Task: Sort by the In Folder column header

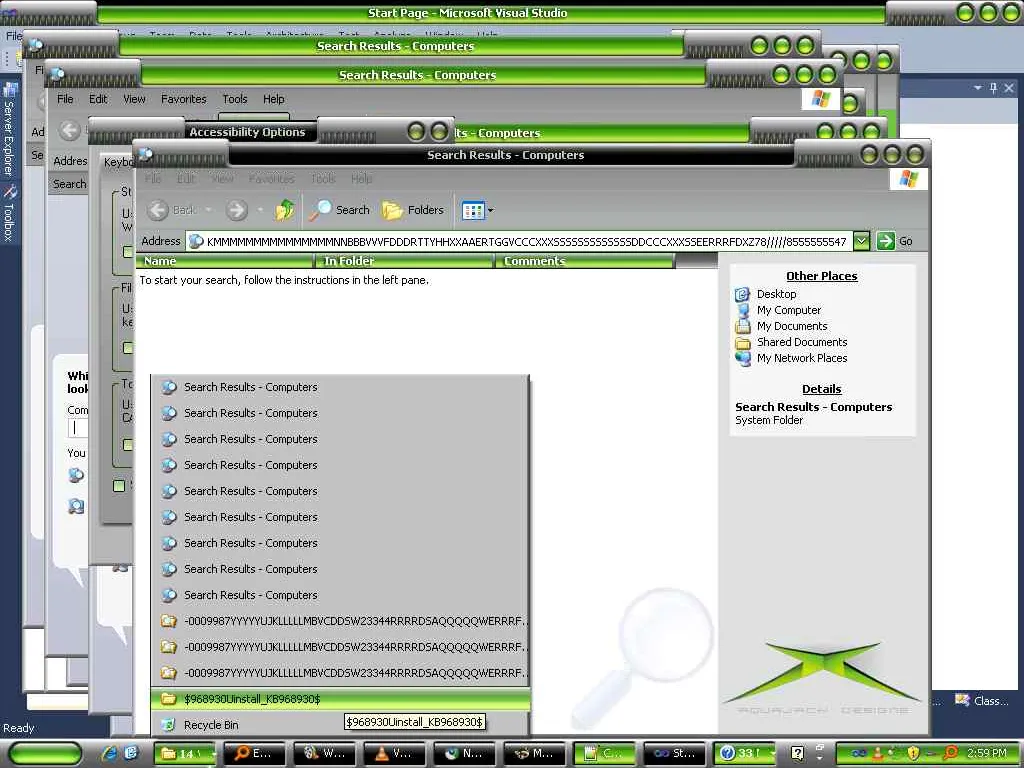Action: [404, 261]
